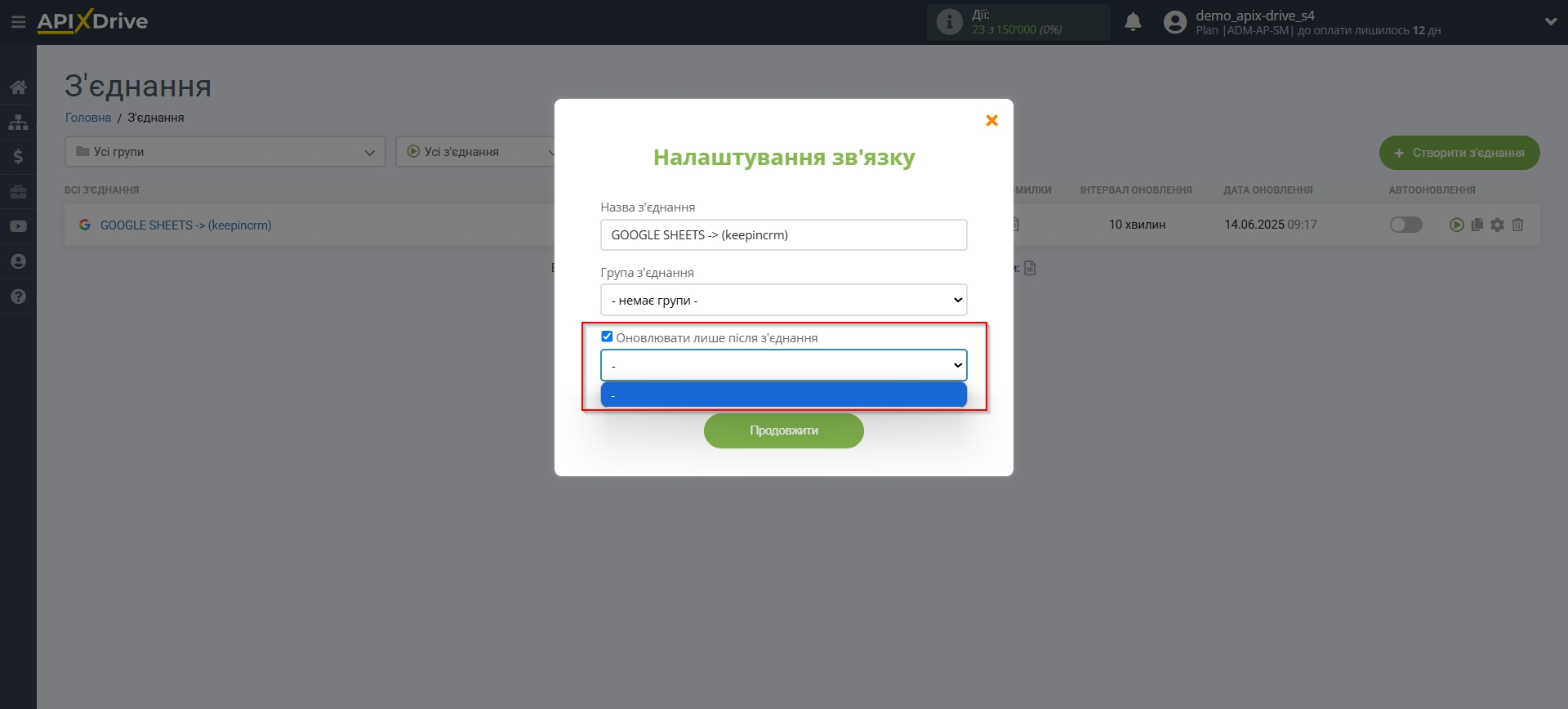Open the Усі групи dropdown
The image size is (1568, 709).
225,152
